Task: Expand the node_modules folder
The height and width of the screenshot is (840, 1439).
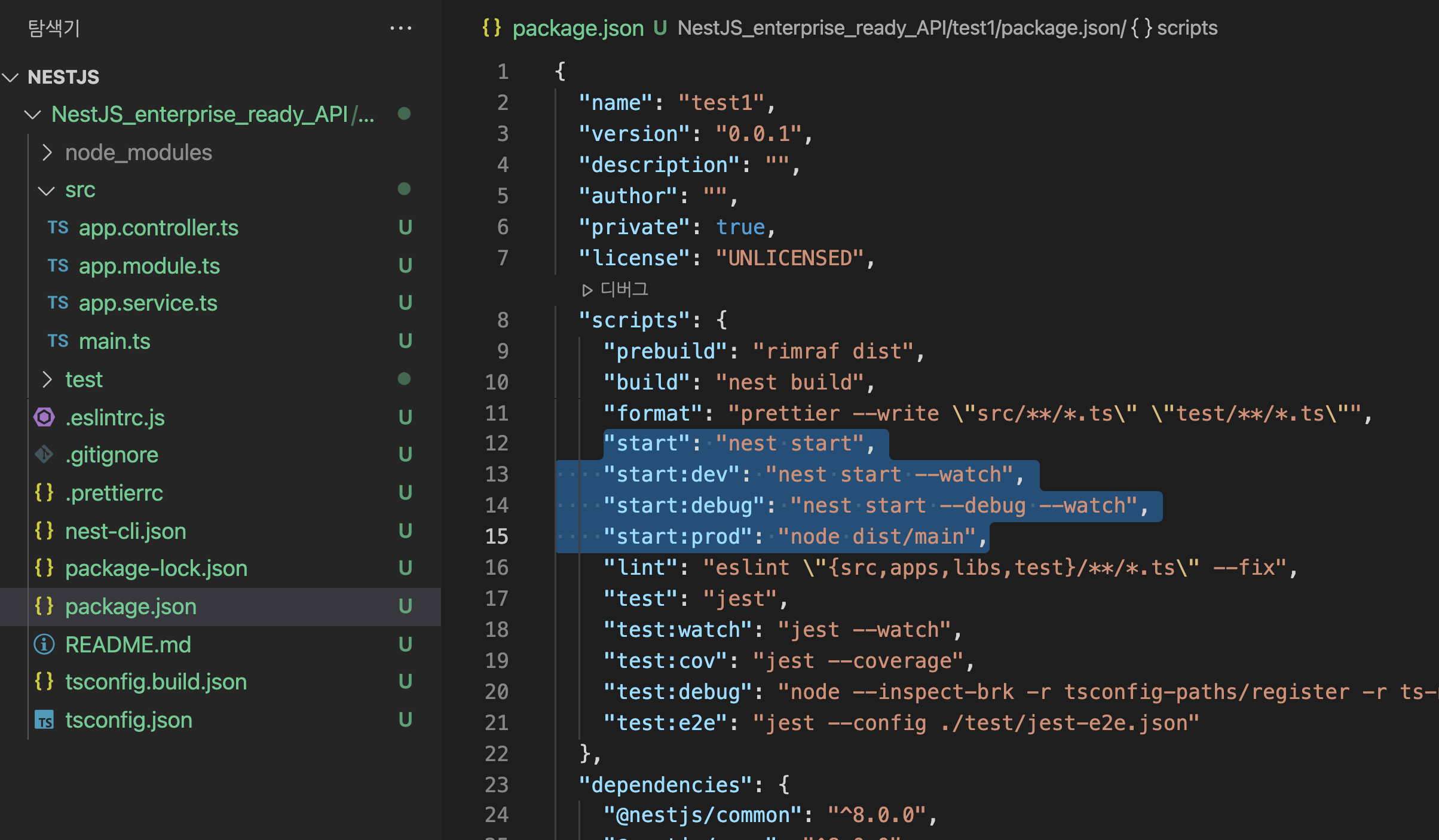Action: click(x=47, y=153)
